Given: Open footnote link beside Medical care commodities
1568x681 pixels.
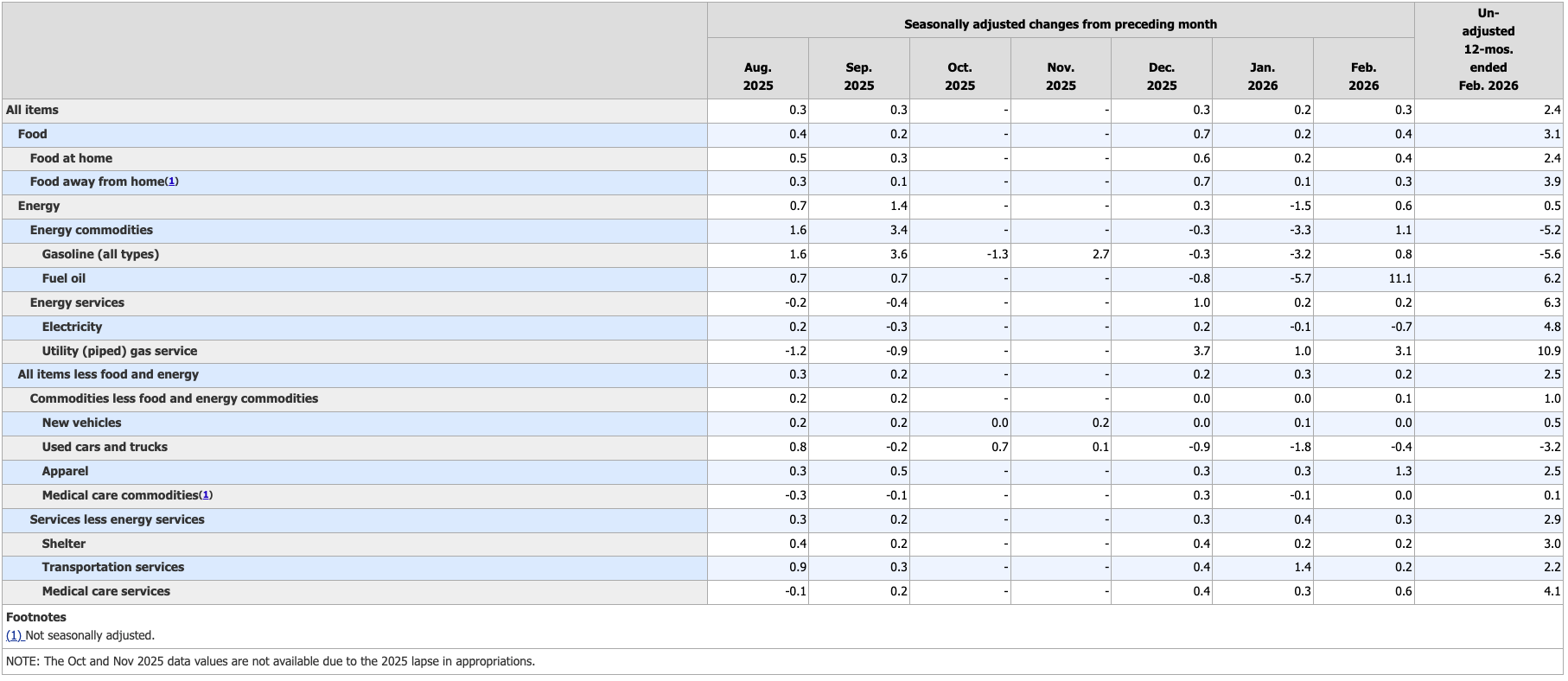Looking at the screenshot, I should [x=206, y=495].
